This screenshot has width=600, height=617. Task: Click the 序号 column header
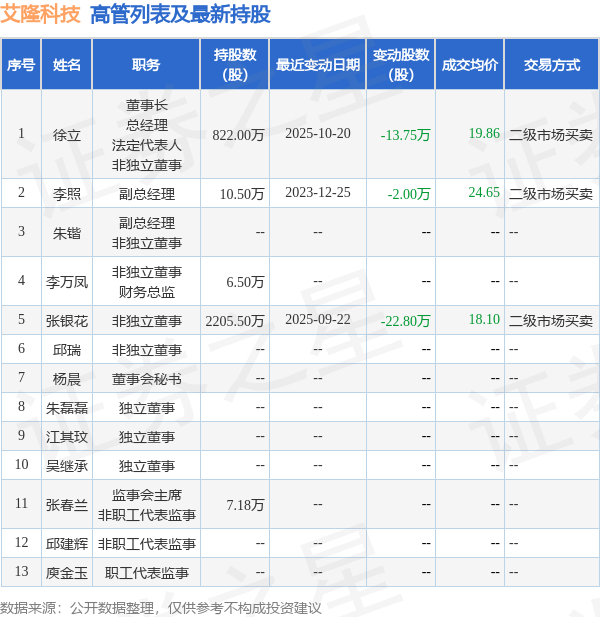(21, 65)
